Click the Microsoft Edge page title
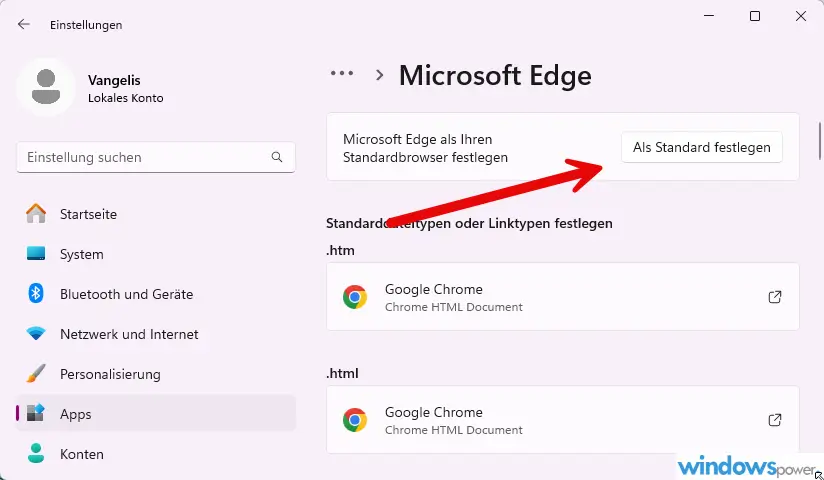The height and width of the screenshot is (480, 824). (x=495, y=75)
